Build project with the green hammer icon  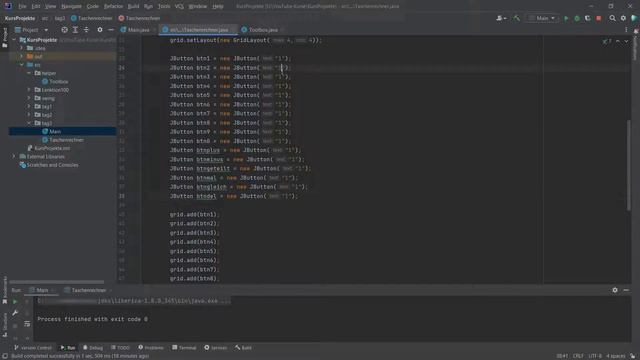coord(516,18)
